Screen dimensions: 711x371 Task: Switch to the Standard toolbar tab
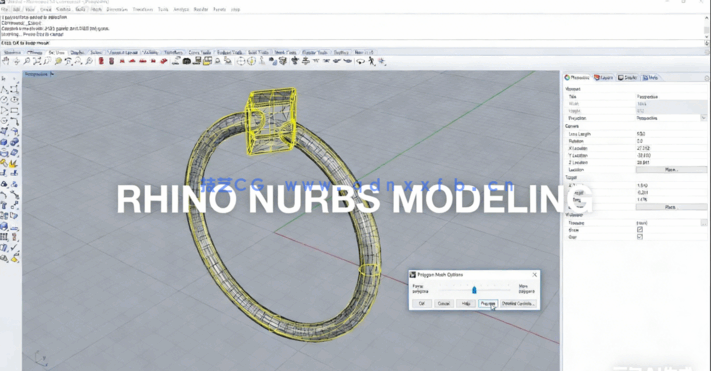pos(12,53)
